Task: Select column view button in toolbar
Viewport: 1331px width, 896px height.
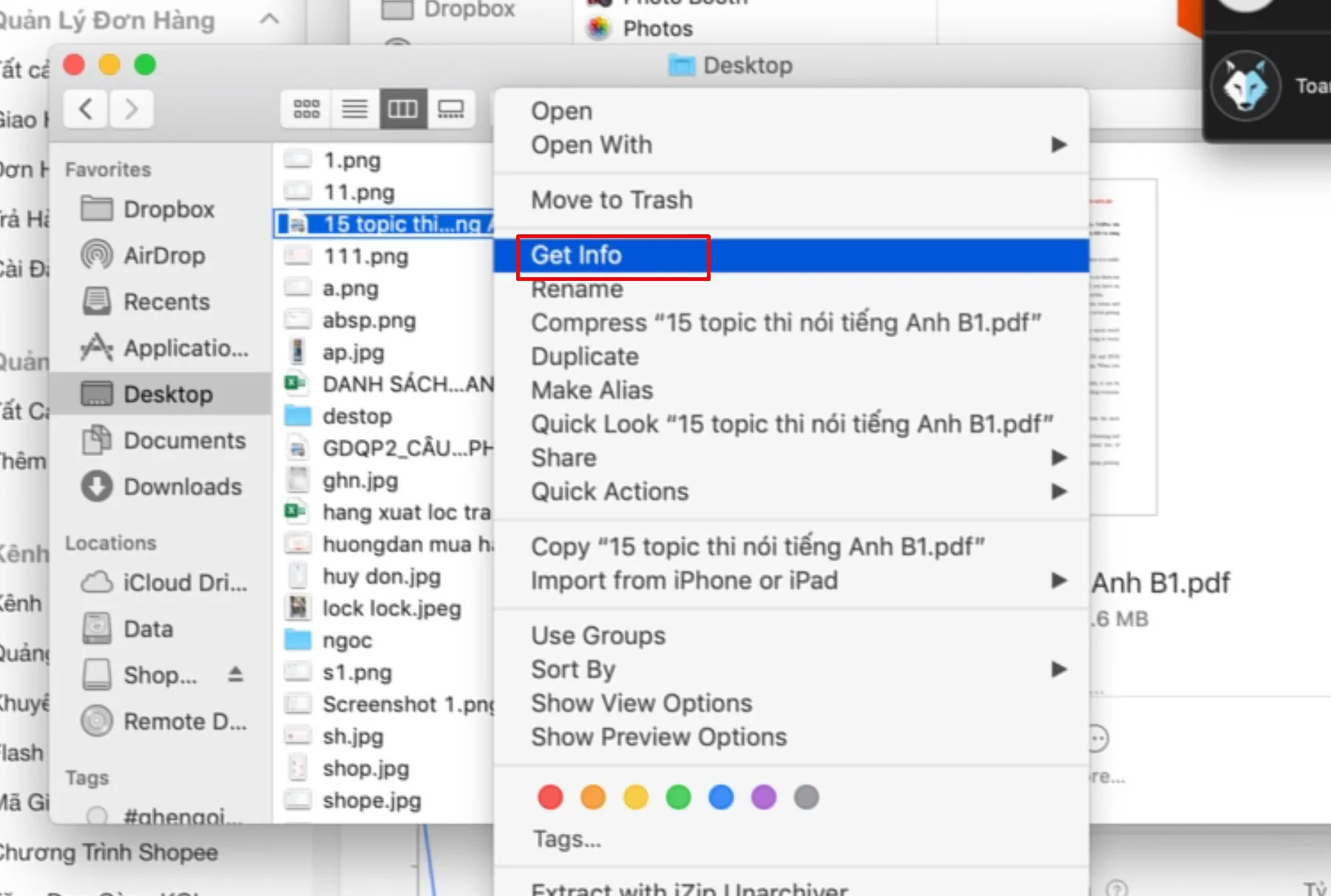Action: pyautogui.click(x=403, y=109)
